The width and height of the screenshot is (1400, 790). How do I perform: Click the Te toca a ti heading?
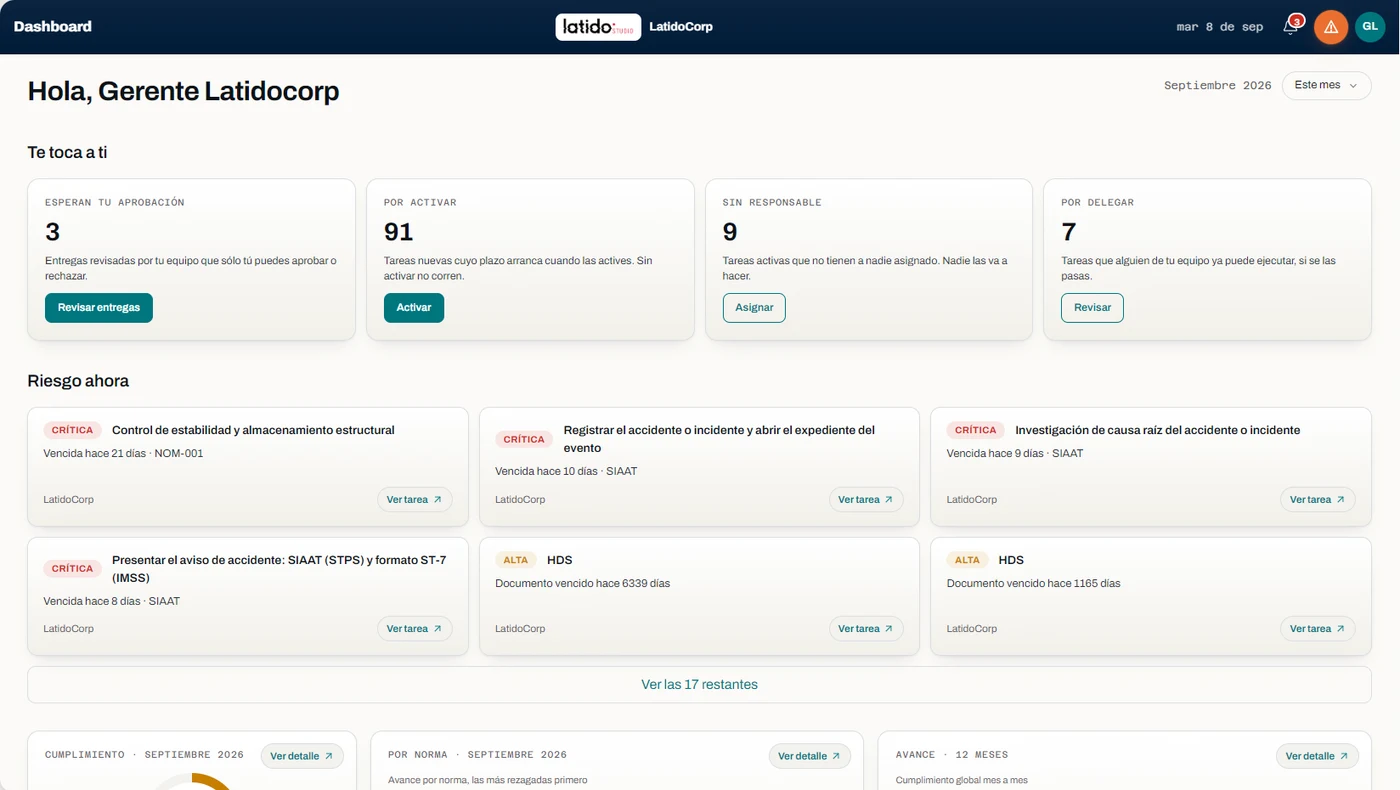coord(67,153)
